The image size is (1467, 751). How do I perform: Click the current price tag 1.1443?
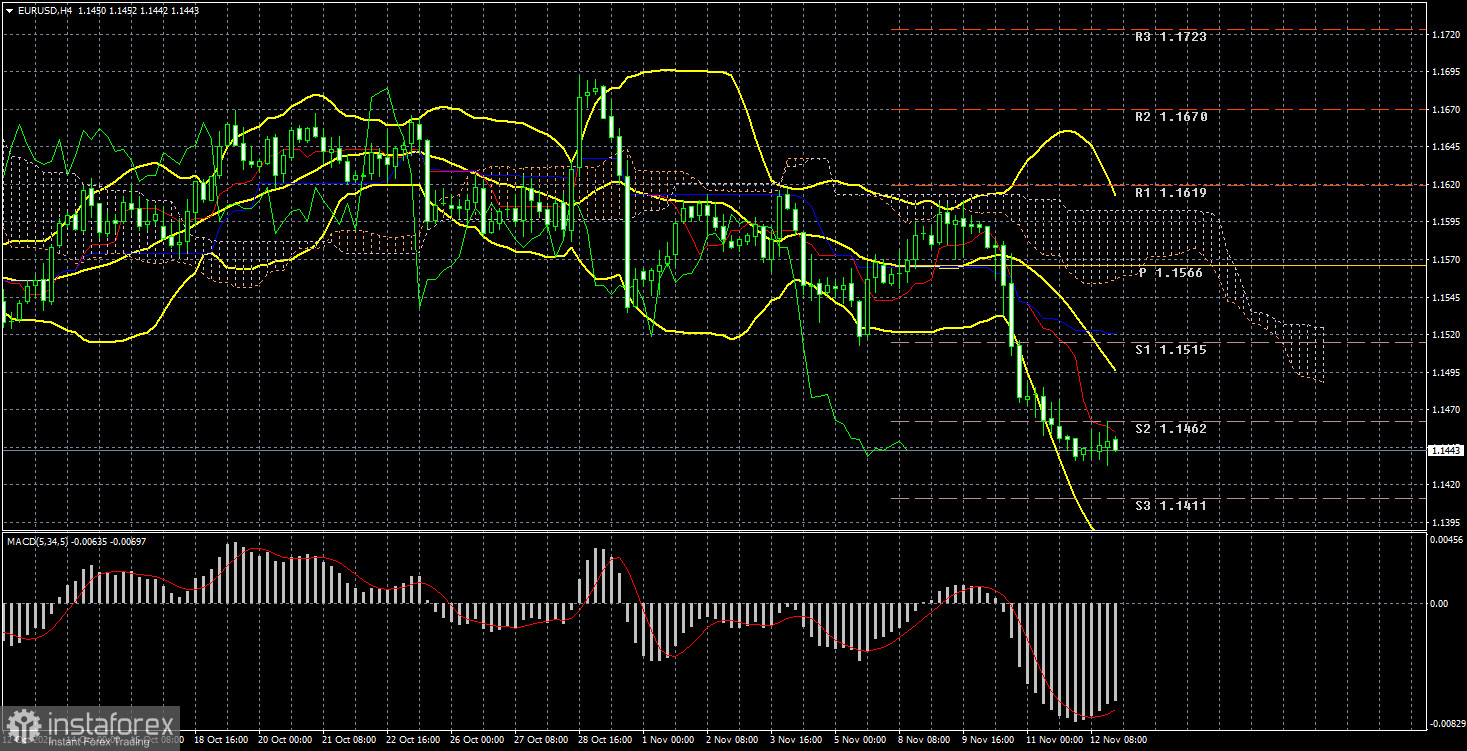[1446, 451]
